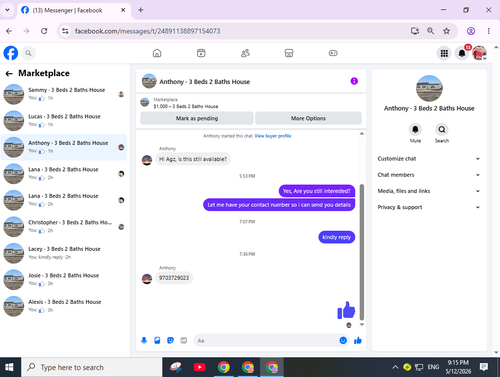The width and height of the screenshot is (500, 377).
Task: Open the View buyer profile link
Action: point(273,136)
